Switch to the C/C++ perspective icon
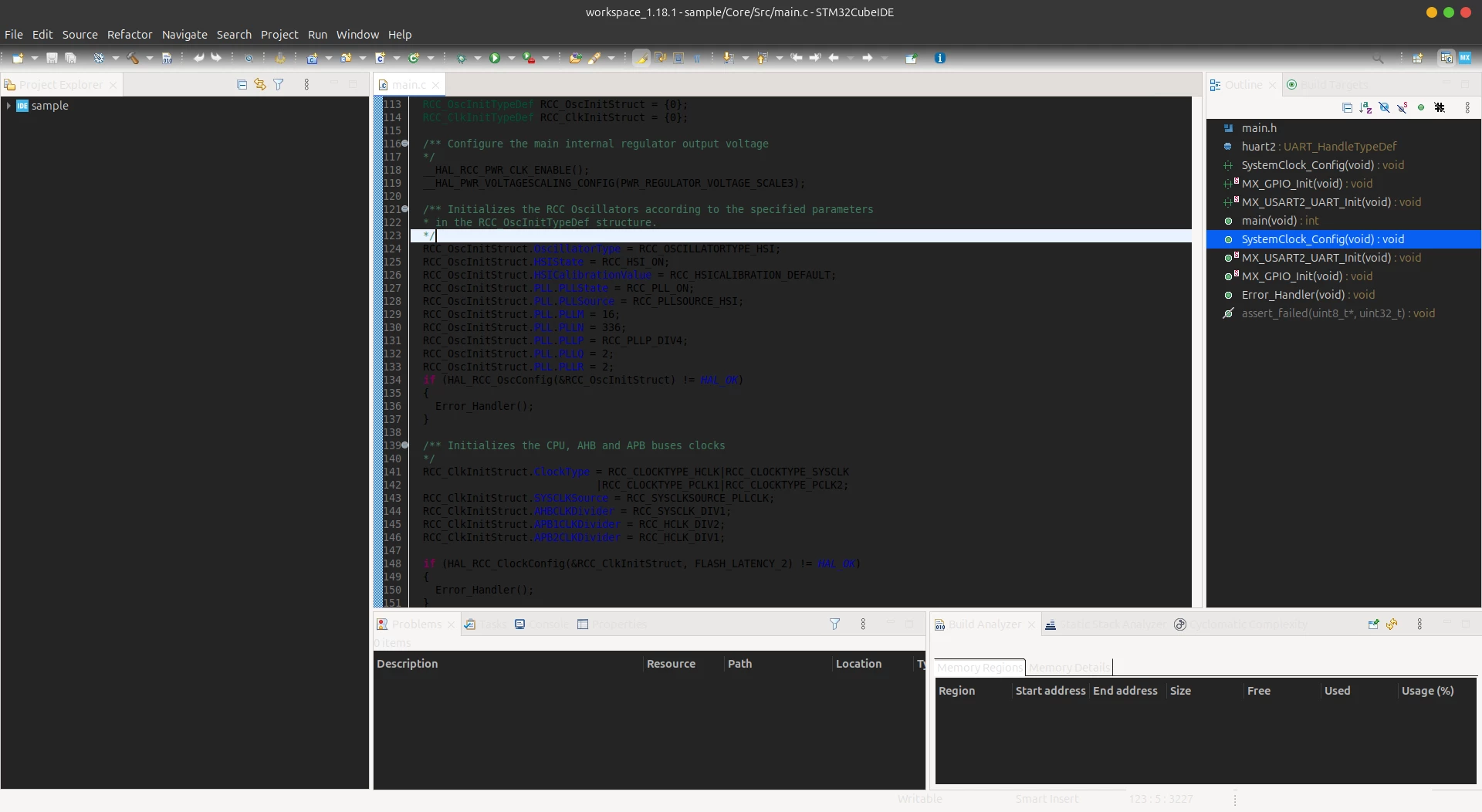Image resolution: width=1482 pixels, height=812 pixels. pos(1446,58)
